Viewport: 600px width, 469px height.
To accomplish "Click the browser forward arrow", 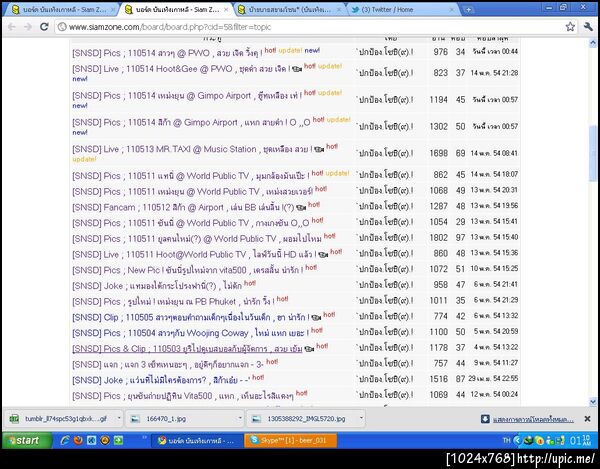I will (x=28, y=27).
